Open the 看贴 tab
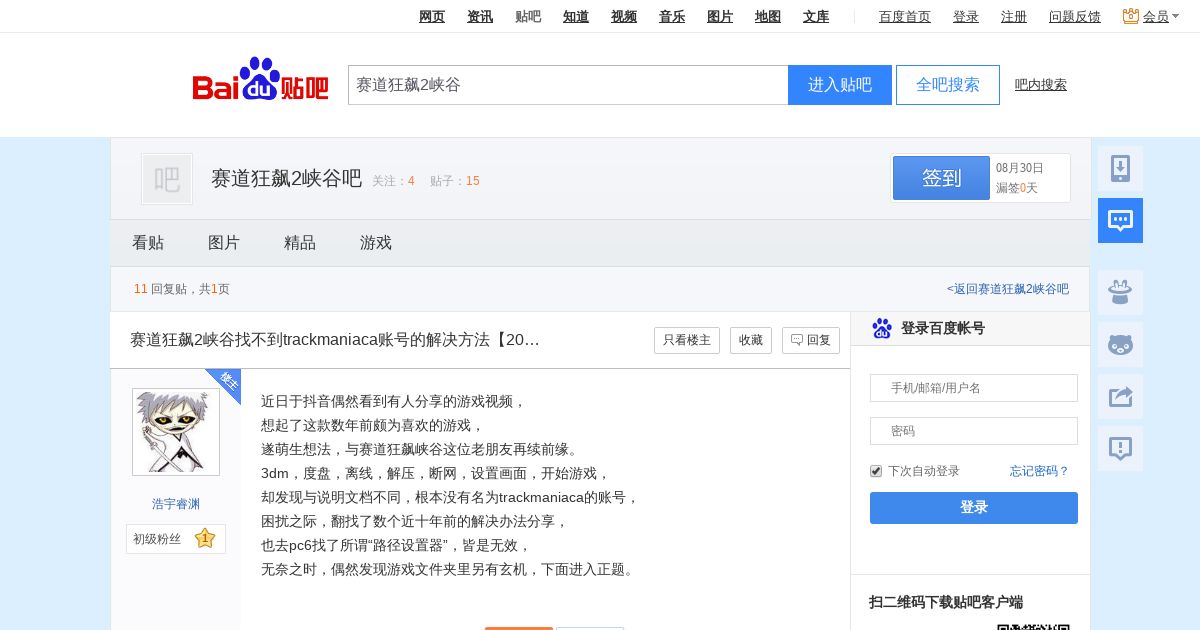Image resolution: width=1200 pixels, height=630 pixels. 148,243
